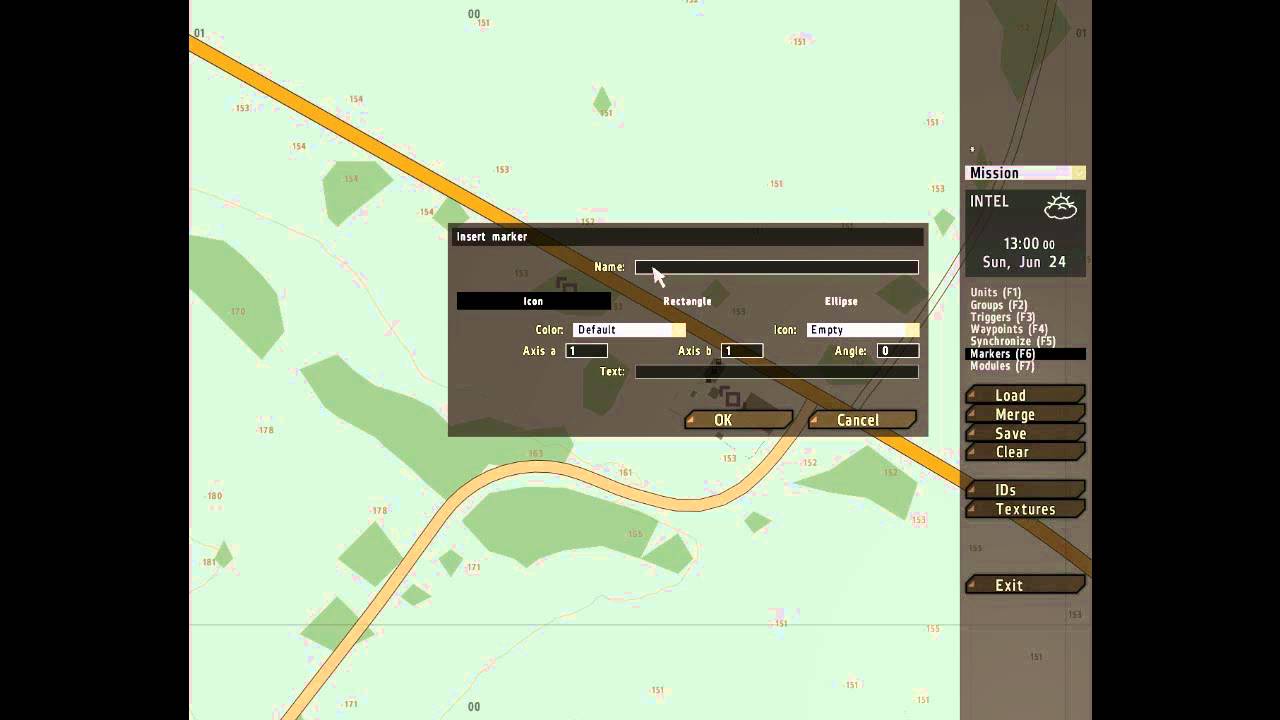Image resolution: width=1280 pixels, height=720 pixels.
Task: Switch to Groups (F2) mode
Action: (x=999, y=305)
